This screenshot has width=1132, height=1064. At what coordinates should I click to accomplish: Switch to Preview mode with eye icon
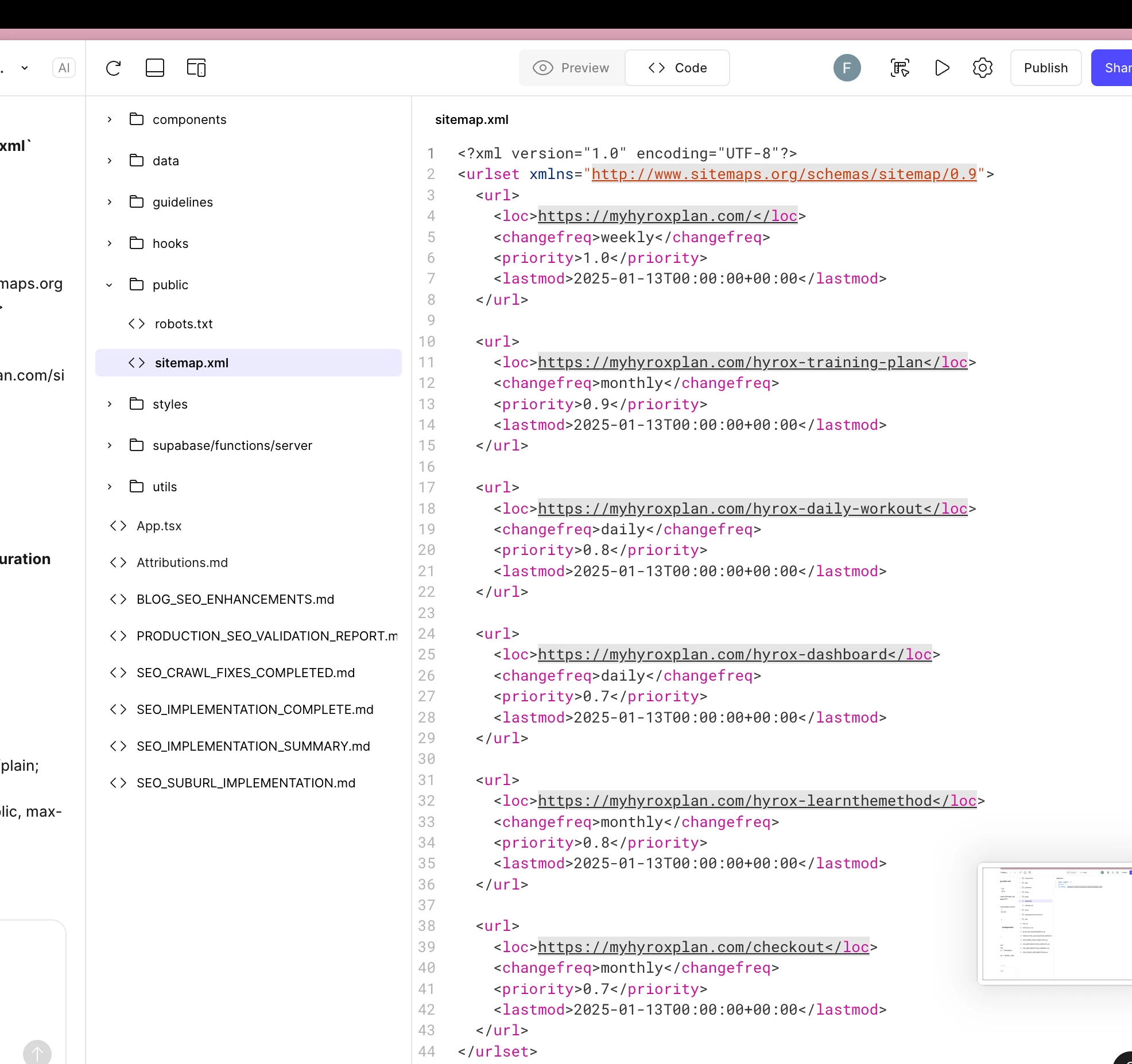(572, 68)
